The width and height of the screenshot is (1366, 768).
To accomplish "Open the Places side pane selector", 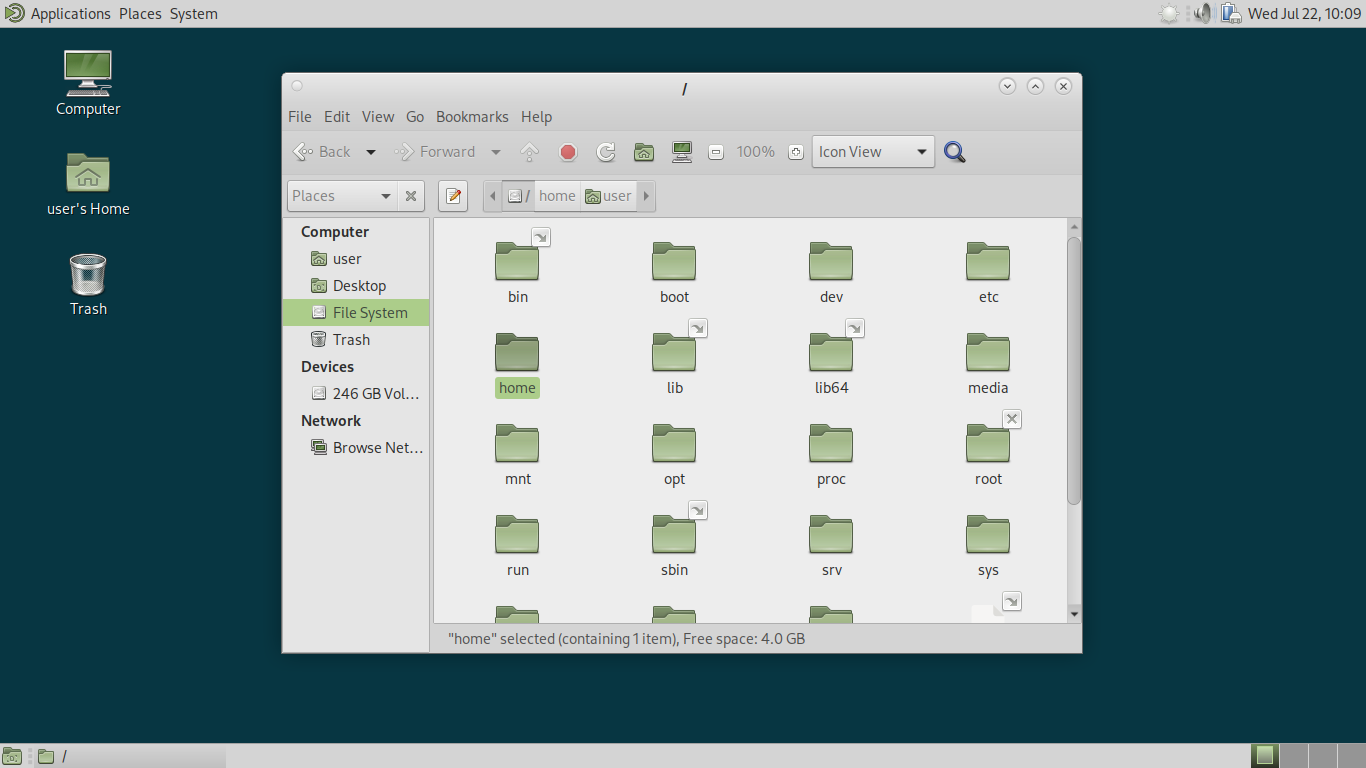I will [342, 196].
